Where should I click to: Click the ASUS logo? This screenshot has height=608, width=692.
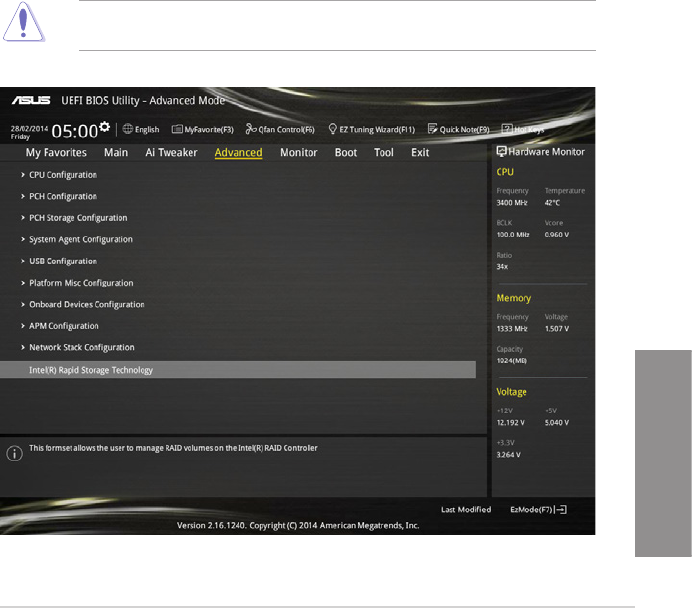tap(31, 100)
